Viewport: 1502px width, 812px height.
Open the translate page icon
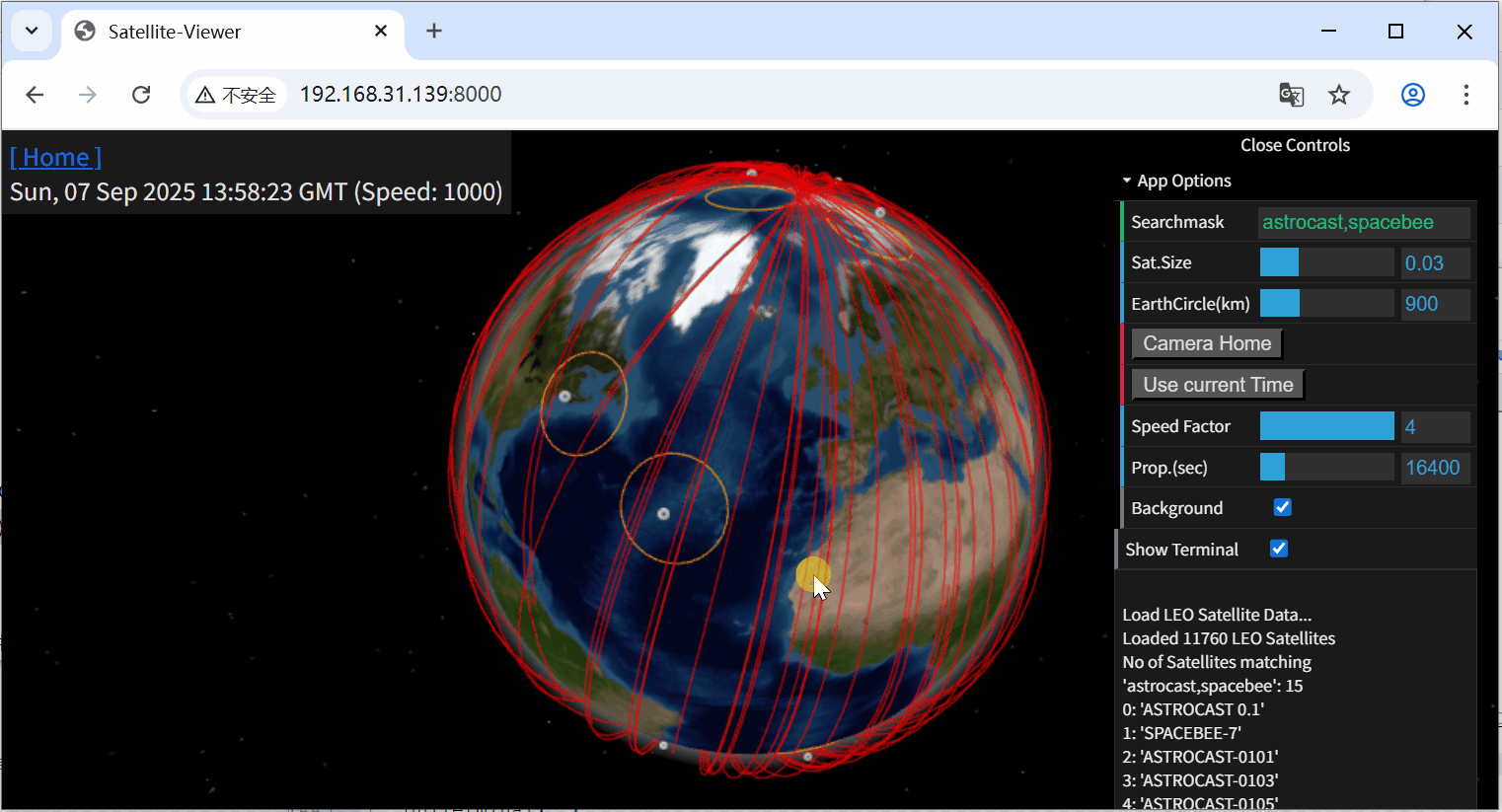coord(1291,95)
